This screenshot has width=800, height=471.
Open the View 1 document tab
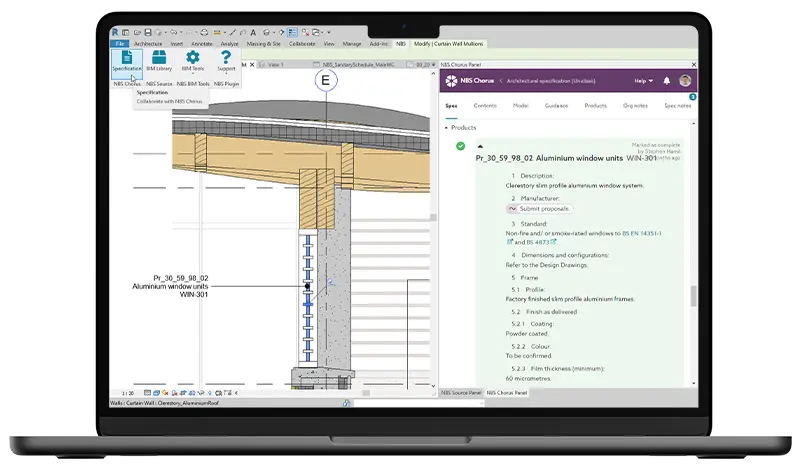[x=276, y=65]
